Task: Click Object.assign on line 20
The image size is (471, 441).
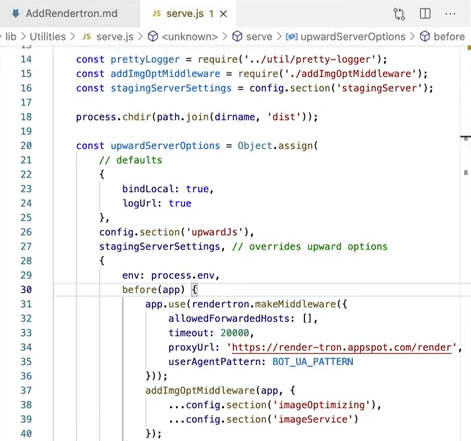Action: click(x=275, y=146)
